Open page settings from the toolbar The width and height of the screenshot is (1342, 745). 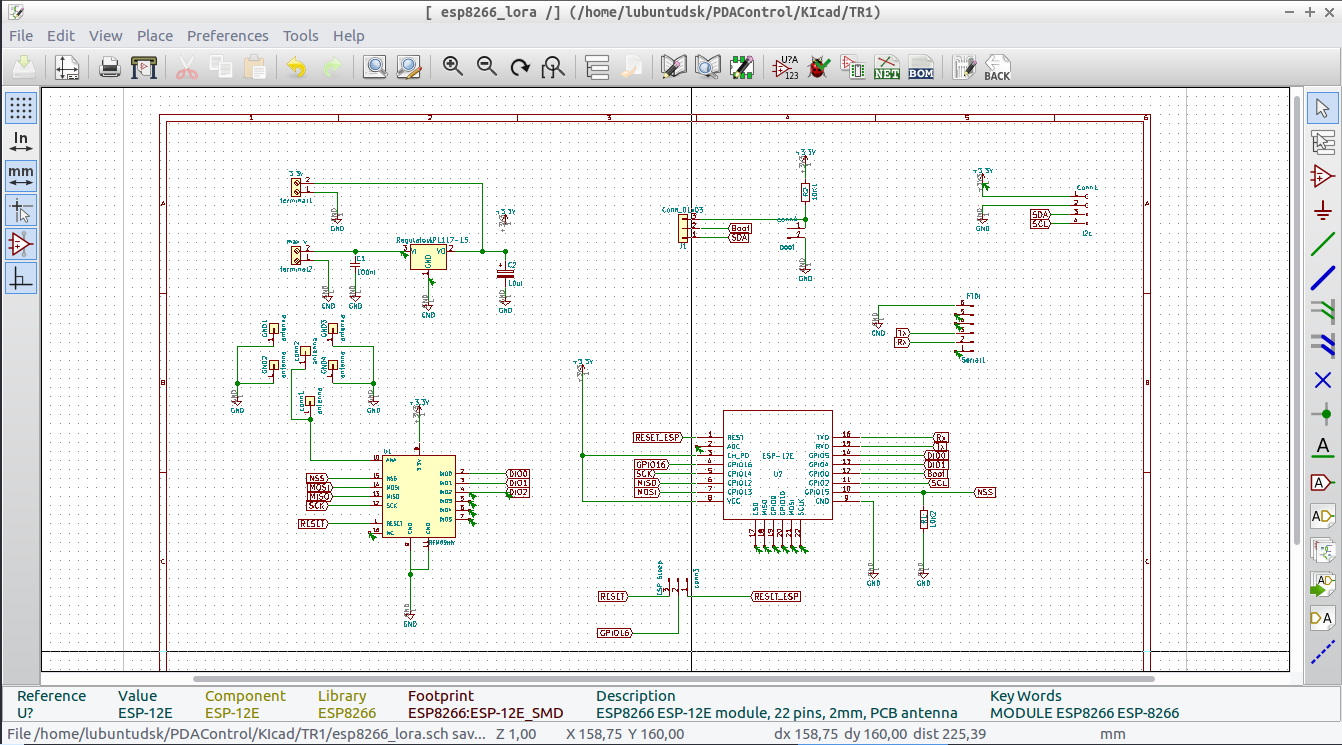coord(67,68)
